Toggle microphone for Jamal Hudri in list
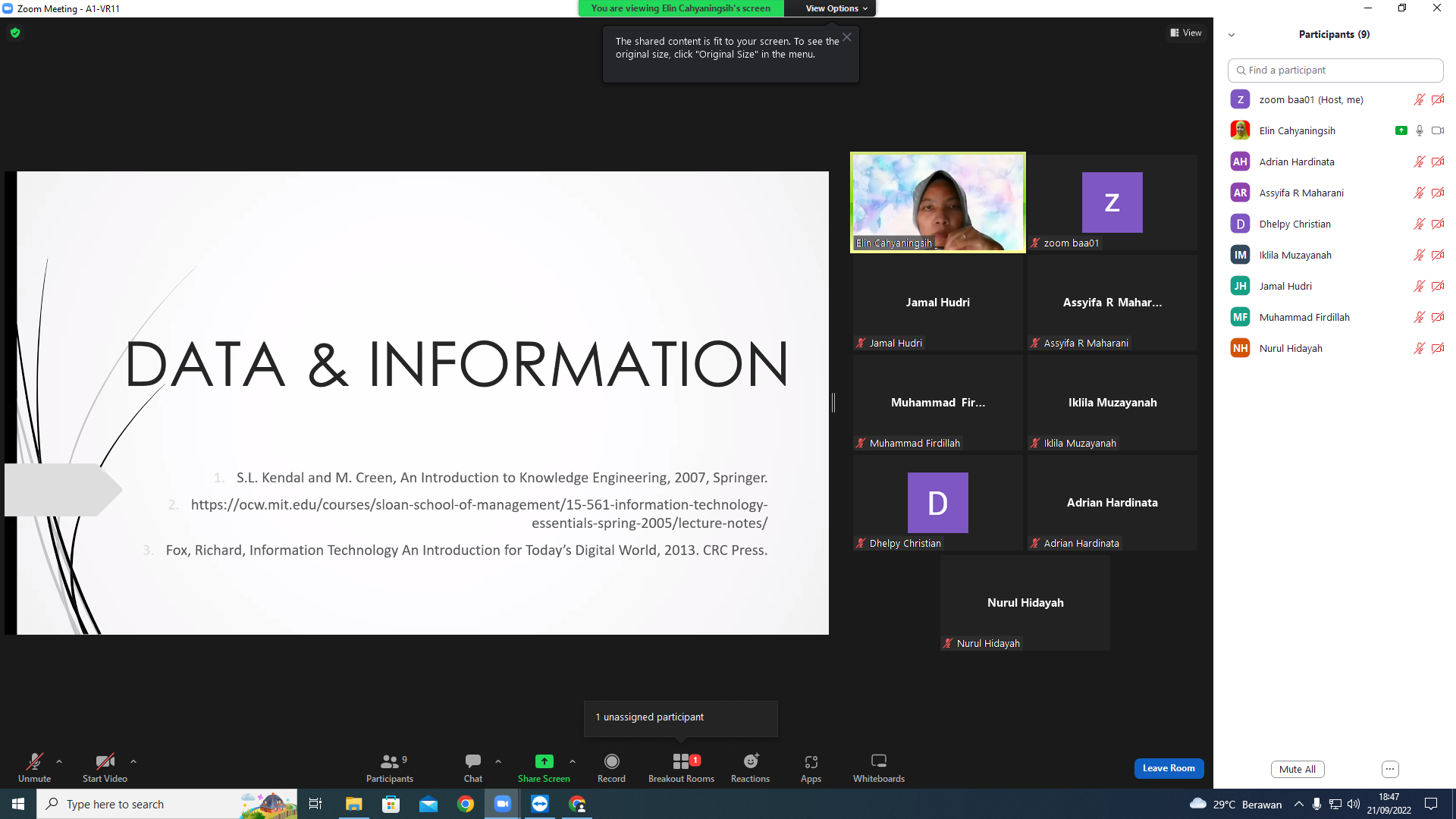Image resolution: width=1456 pixels, height=819 pixels. click(x=1419, y=286)
